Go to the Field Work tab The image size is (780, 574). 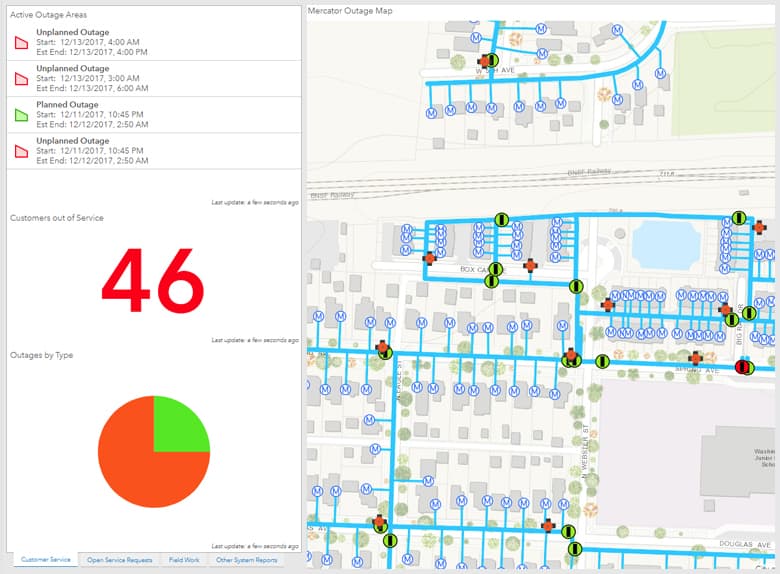(183, 560)
